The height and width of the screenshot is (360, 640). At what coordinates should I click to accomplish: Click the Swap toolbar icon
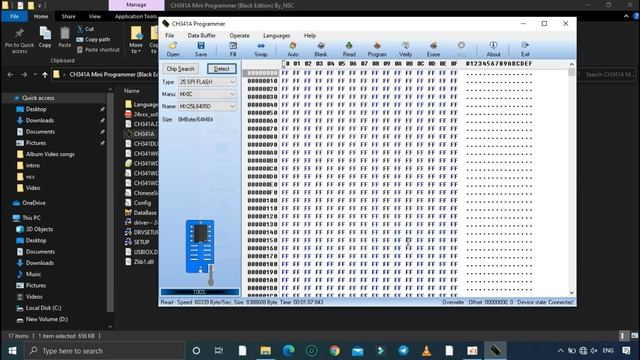tap(261, 49)
